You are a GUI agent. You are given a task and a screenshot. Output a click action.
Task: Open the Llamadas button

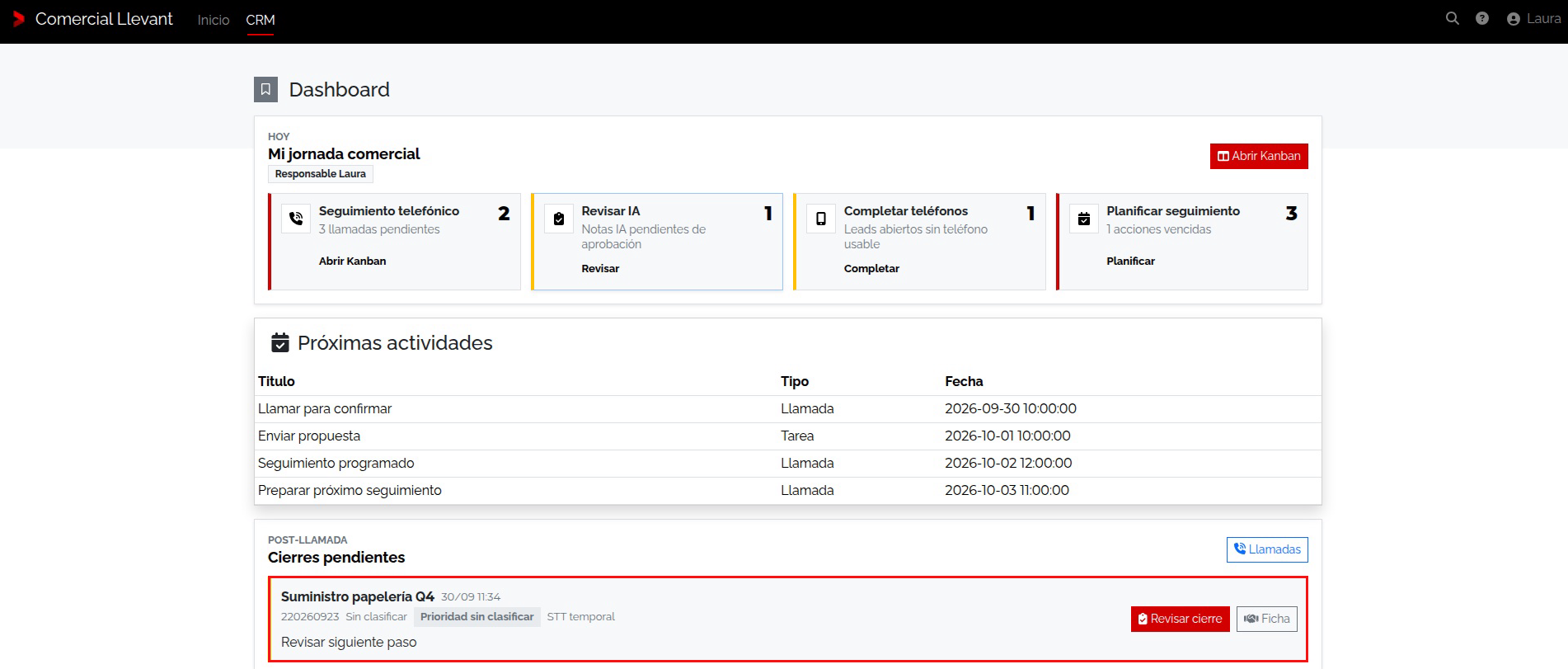coord(1267,549)
